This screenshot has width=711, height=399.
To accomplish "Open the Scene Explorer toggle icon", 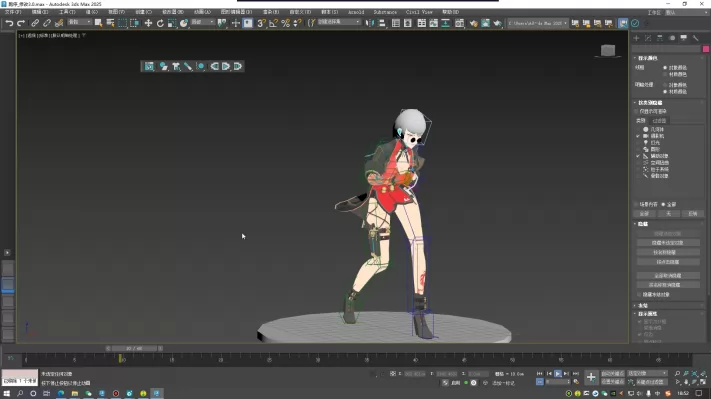I will tap(396, 23).
